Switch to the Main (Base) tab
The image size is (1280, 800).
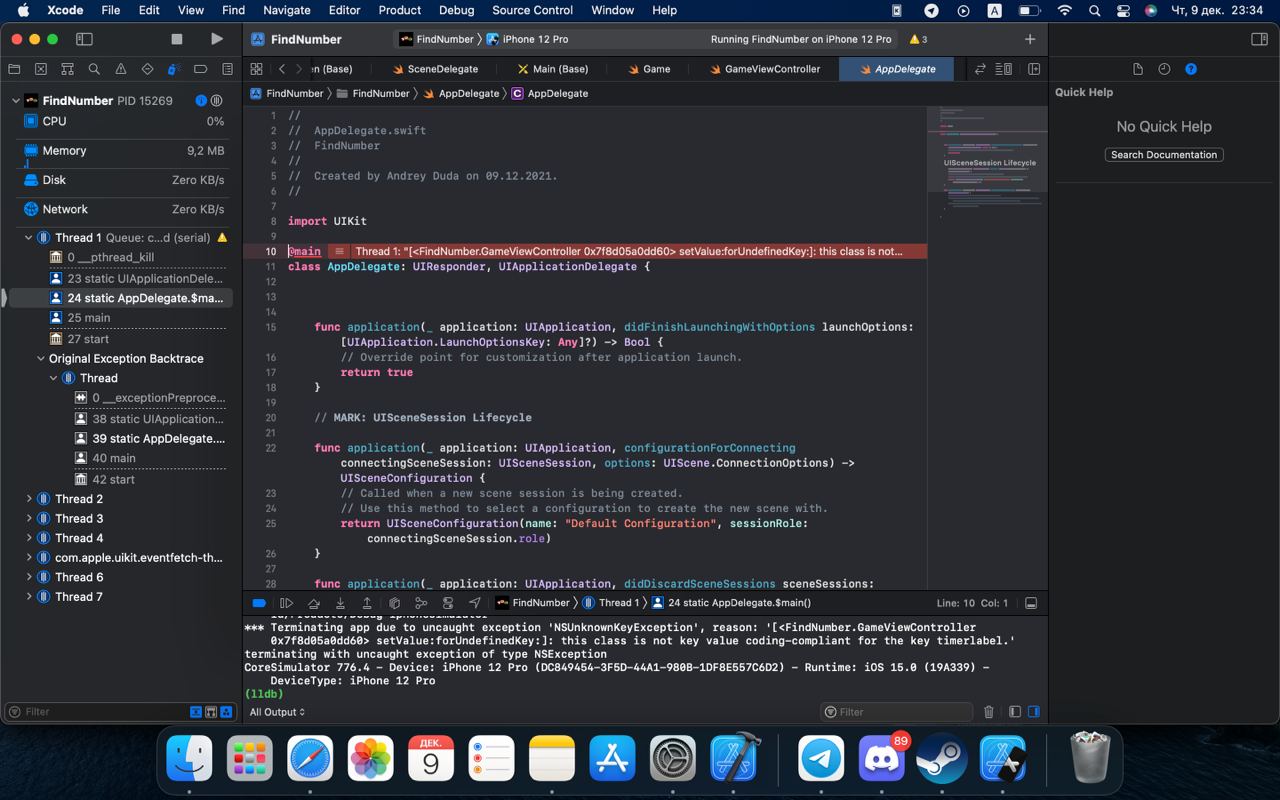pyautogui.click(x=553, y=69)
